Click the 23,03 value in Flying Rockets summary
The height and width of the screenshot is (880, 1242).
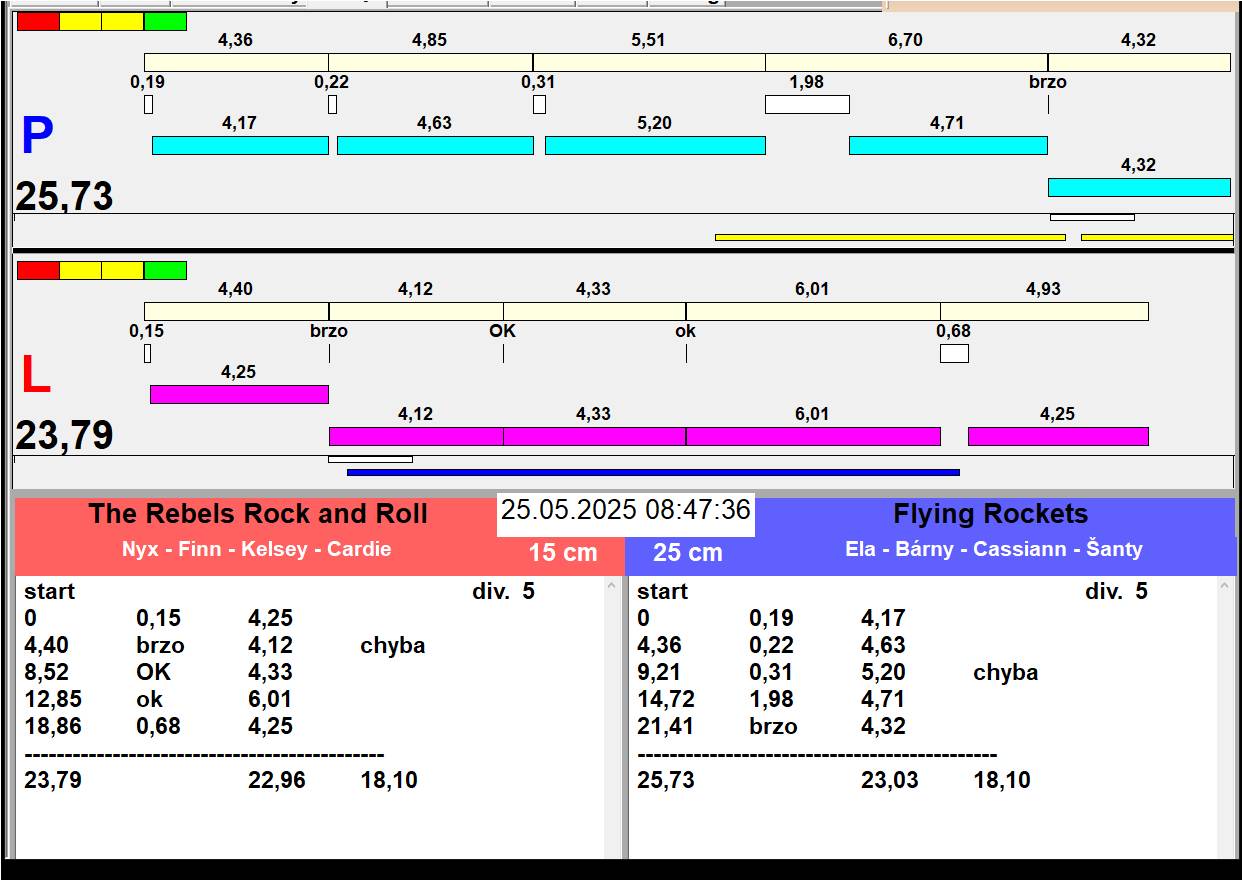[890, 780]
